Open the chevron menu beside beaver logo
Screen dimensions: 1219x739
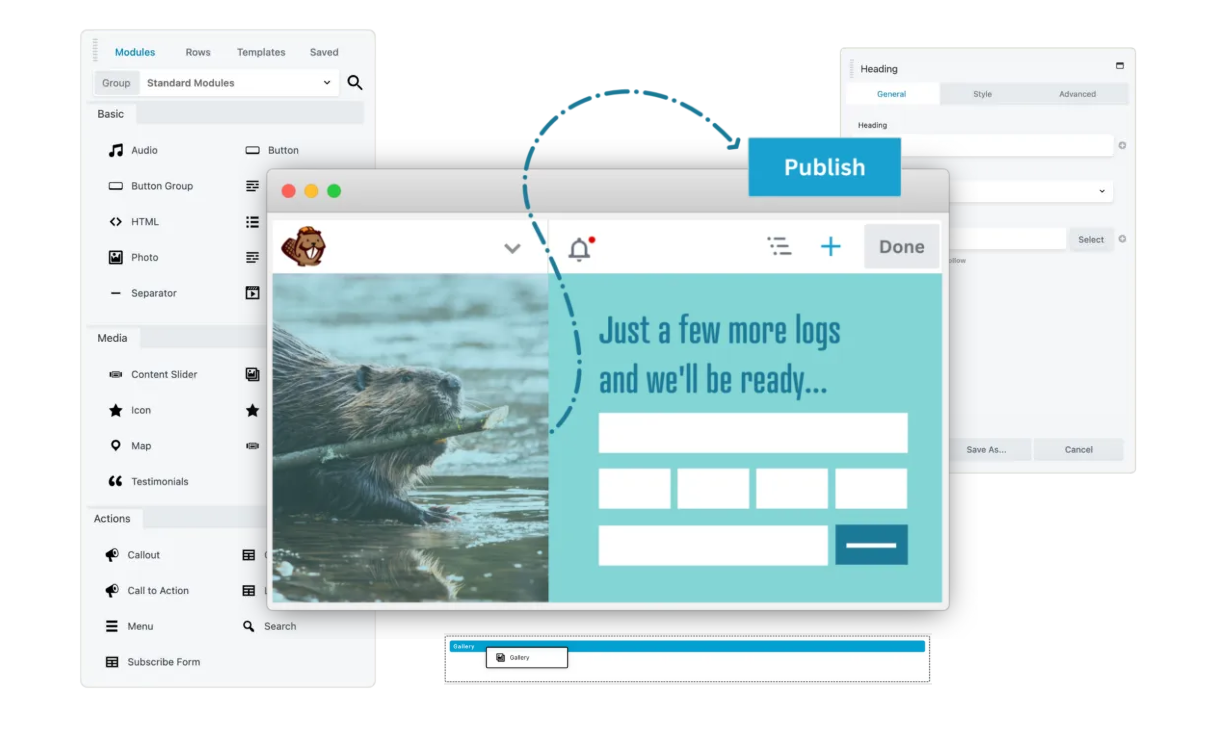coord(512,249)
